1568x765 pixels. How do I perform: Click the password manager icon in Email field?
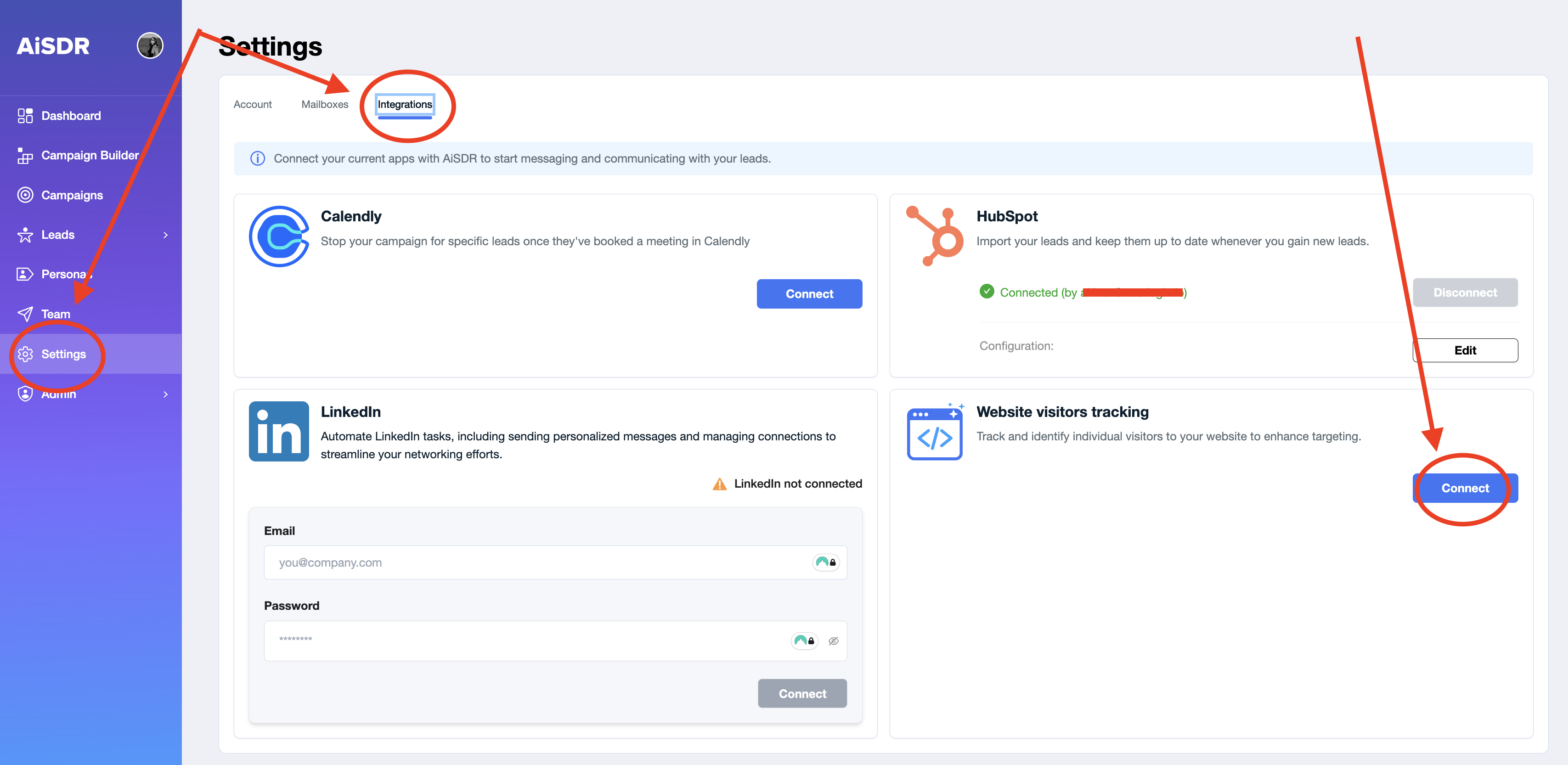[826, 562]
